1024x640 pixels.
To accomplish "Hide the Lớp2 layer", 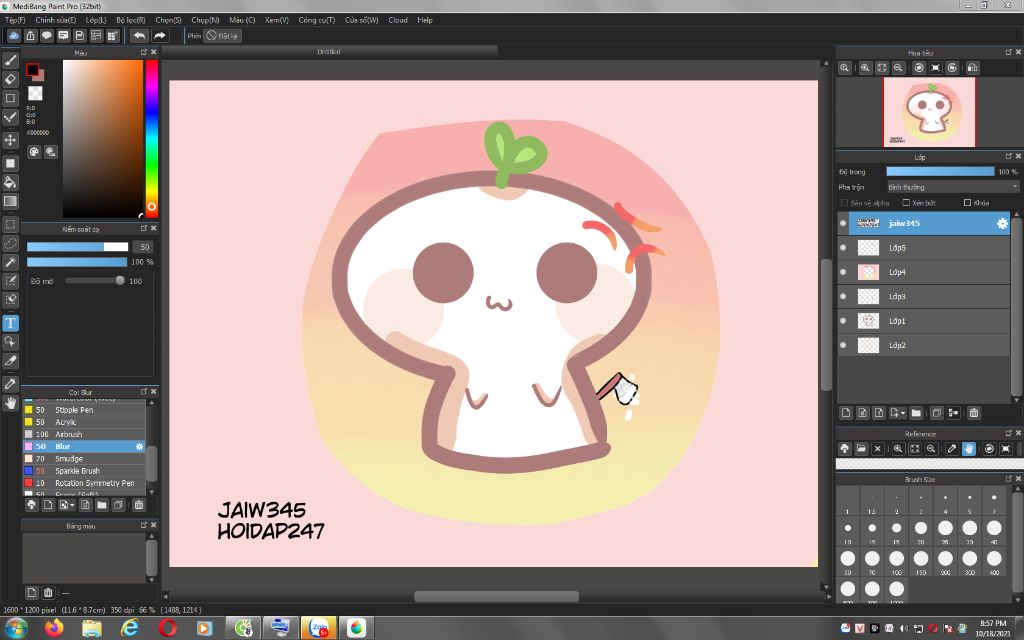I will (843, 345).
